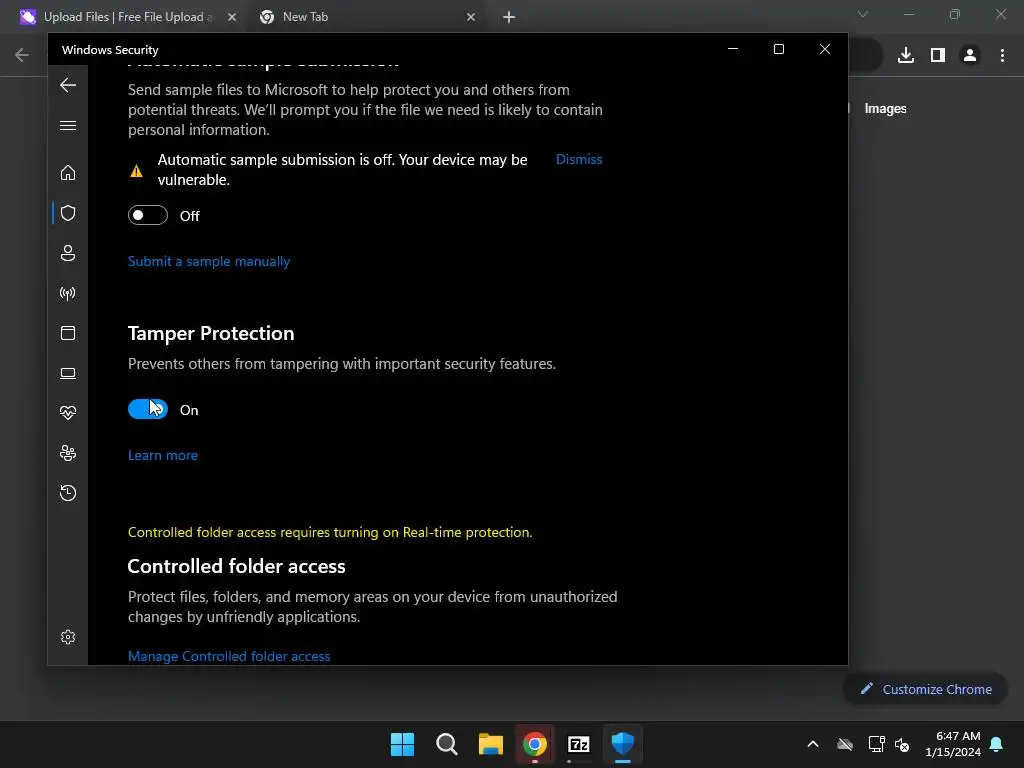Click yellow Real-time protection requirement notice
The width and height of the screenshot is (1024, 768).
pyautogui.click(x=330, y=532)
